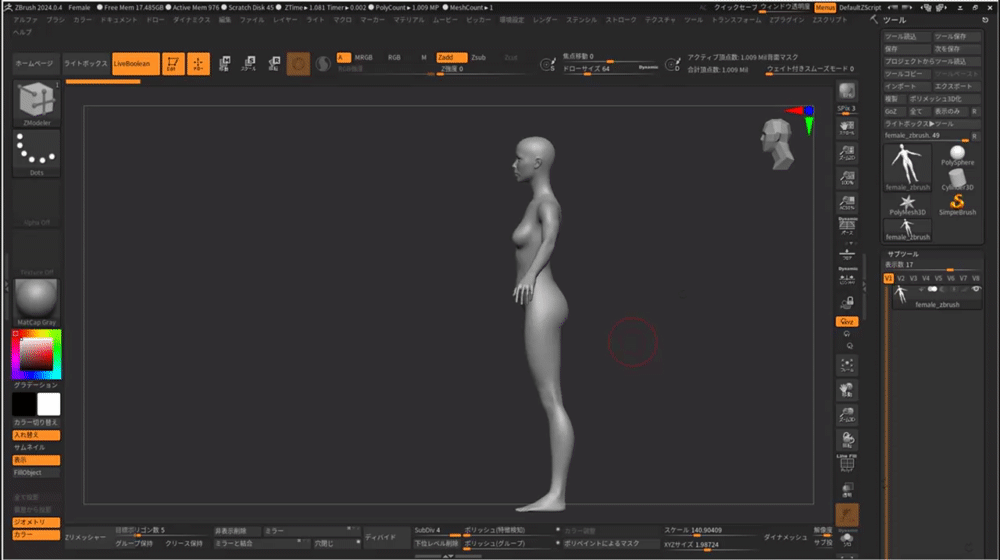Select the PolyMesh3D star tool
The image size is (1000, 560).
pyautogui.click(x=907, y=205)
